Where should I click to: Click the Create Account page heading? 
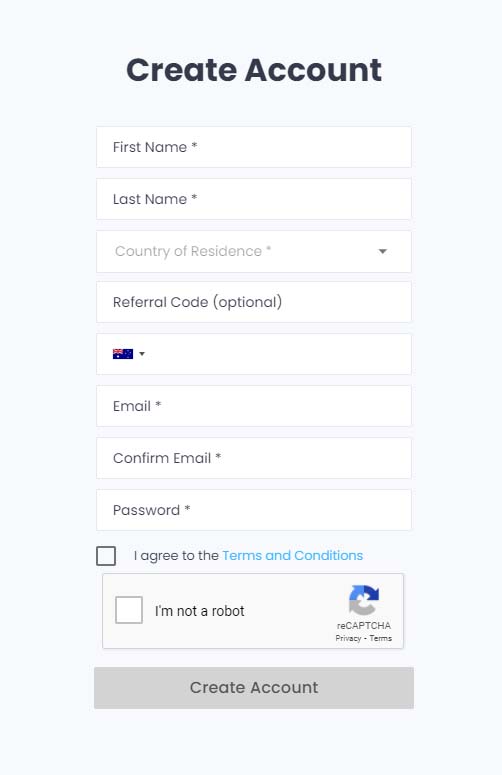click(254, 70)
